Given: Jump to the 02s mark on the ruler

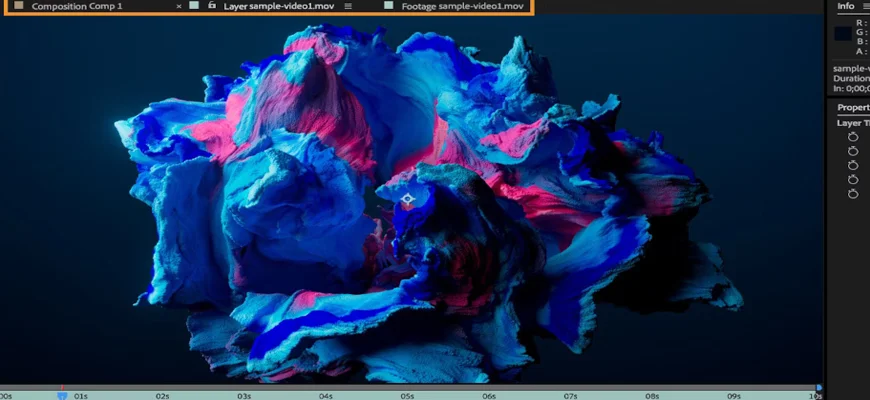Looking at the screenshot, I should click(x=162, y=396).
